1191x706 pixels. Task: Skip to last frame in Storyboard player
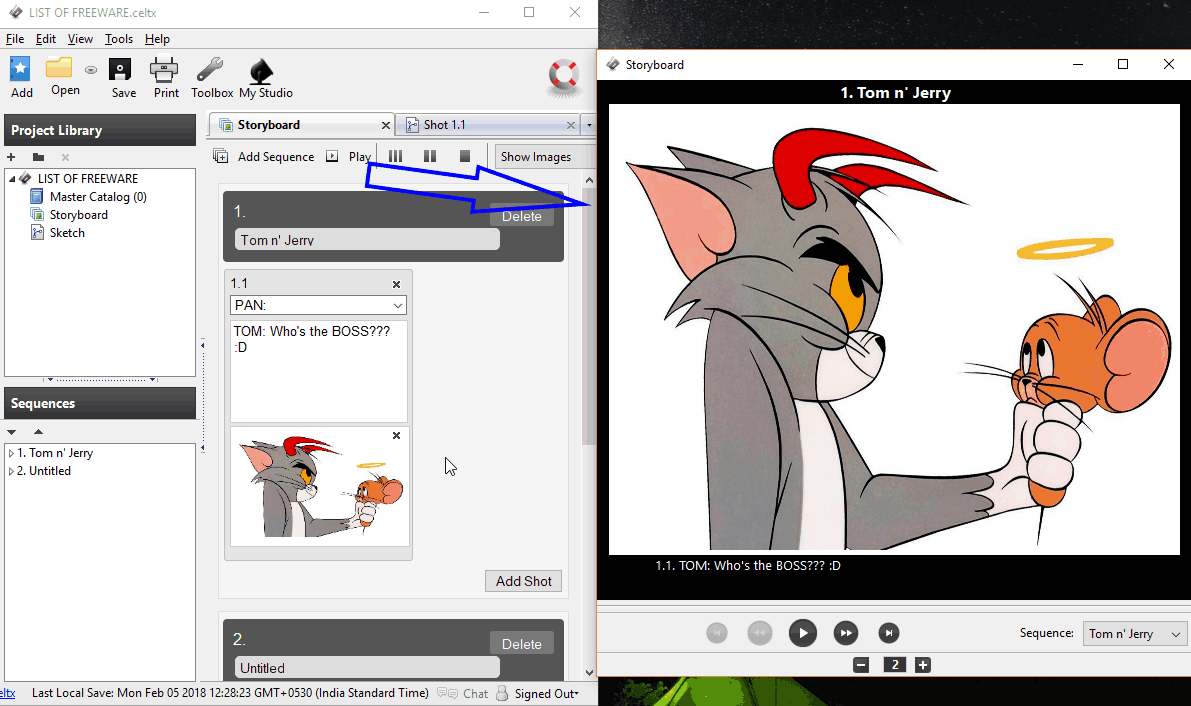[889, 633]
